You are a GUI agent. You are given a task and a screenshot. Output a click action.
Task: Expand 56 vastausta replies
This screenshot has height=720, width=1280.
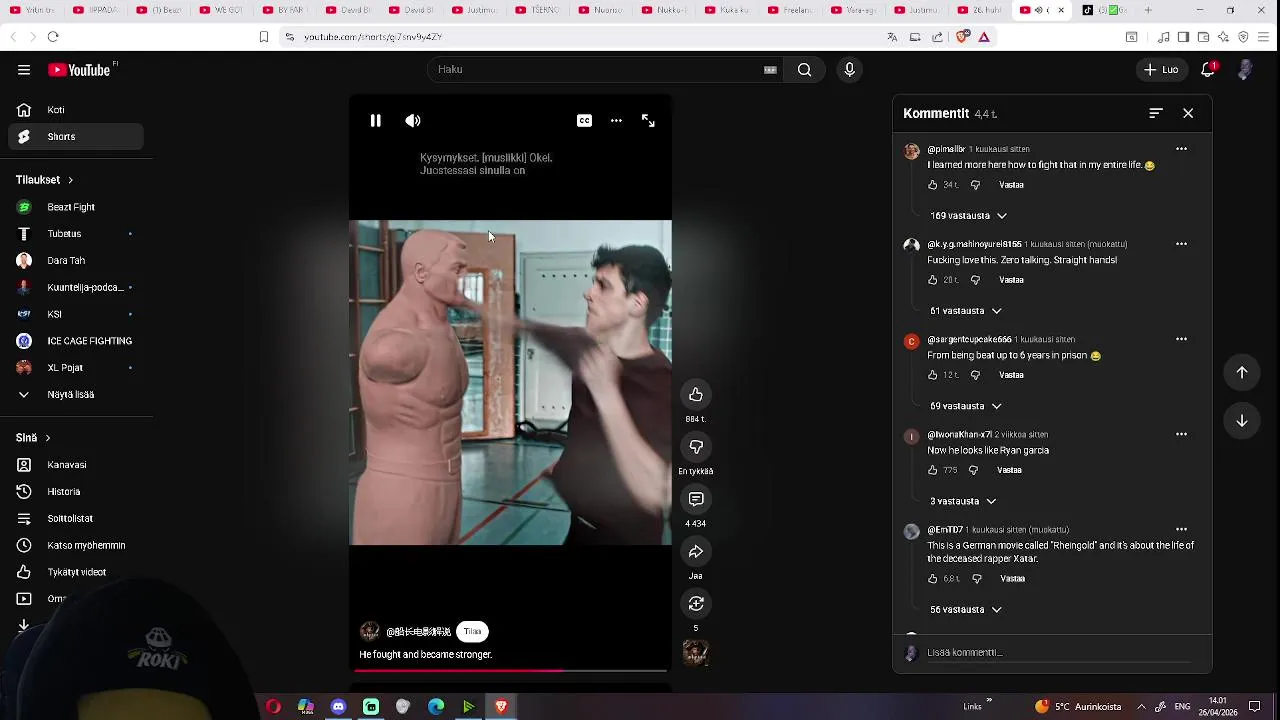(966, 609)
